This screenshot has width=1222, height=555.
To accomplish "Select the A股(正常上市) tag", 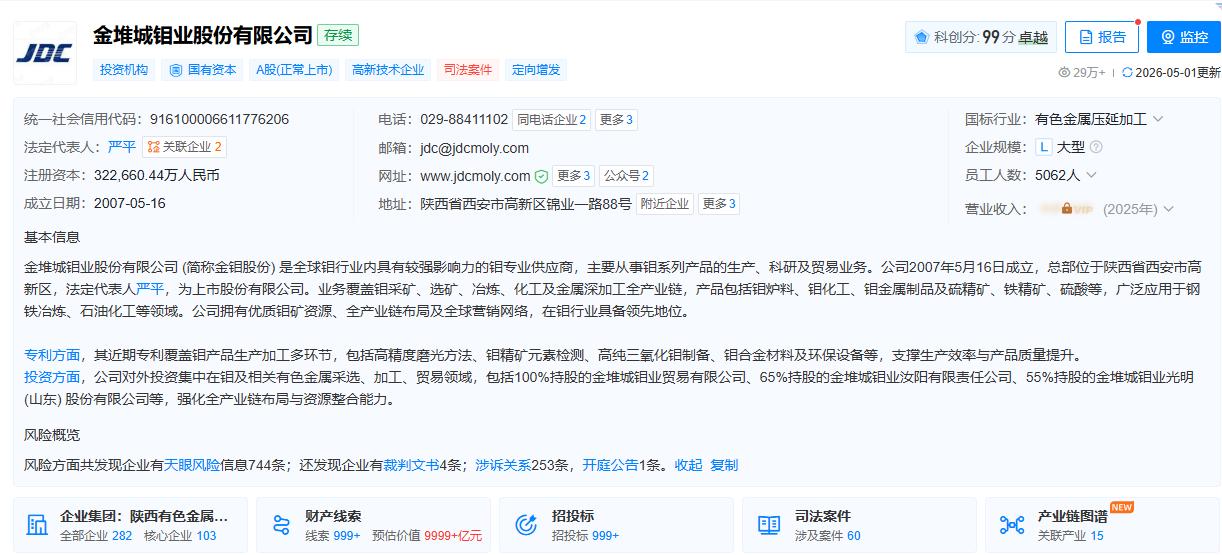I will [294, 70].
